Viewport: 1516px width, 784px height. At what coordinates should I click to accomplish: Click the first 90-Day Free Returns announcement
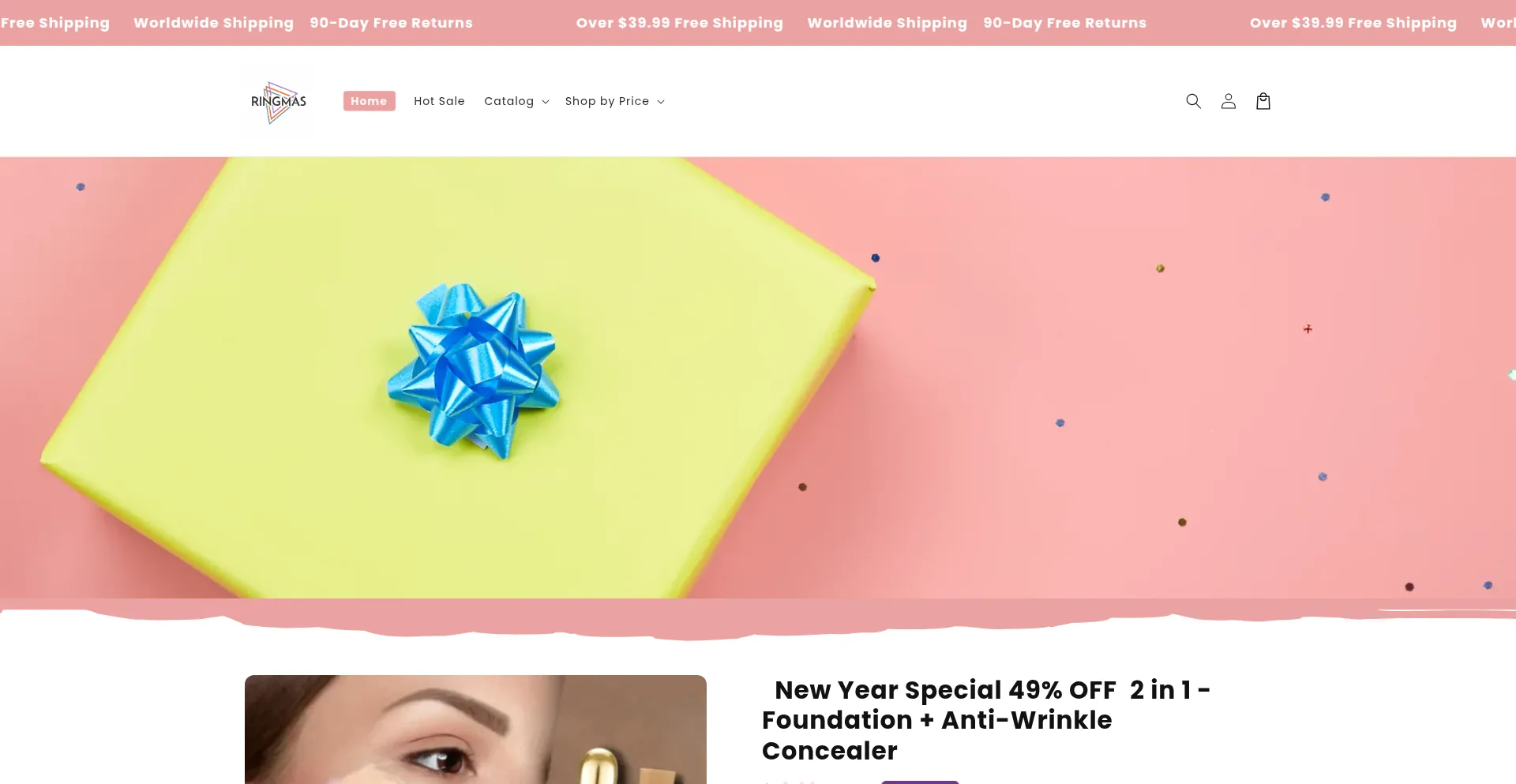[x=391, y=23]
